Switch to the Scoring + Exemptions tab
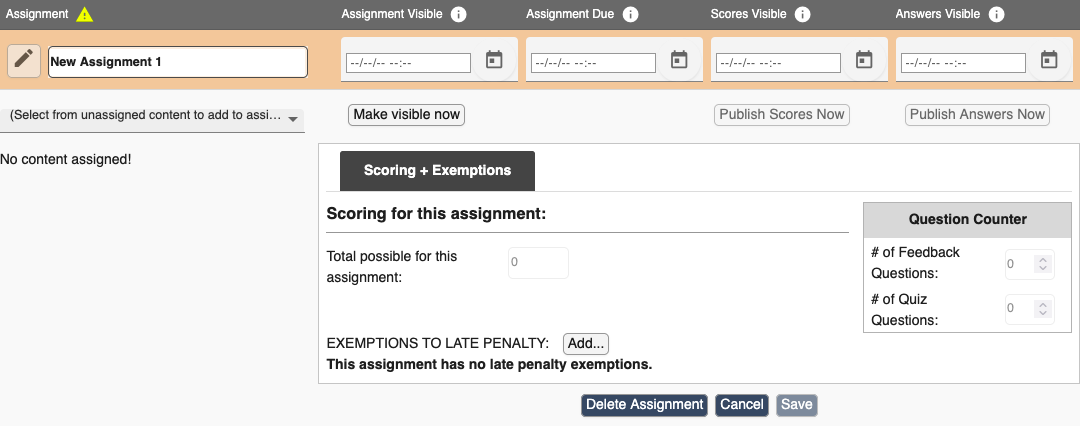The height and width of the screenshot is (426, 1081). tap(437, 171)
